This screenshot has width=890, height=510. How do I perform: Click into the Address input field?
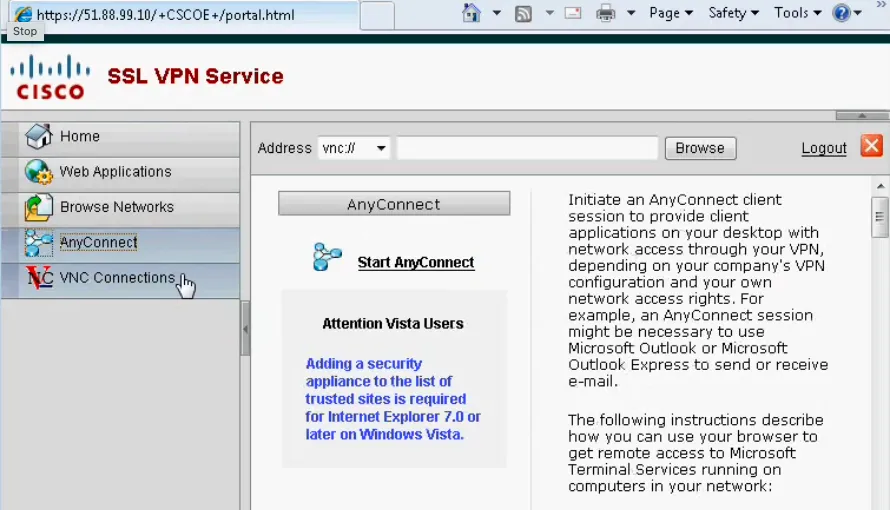[527, 149]
